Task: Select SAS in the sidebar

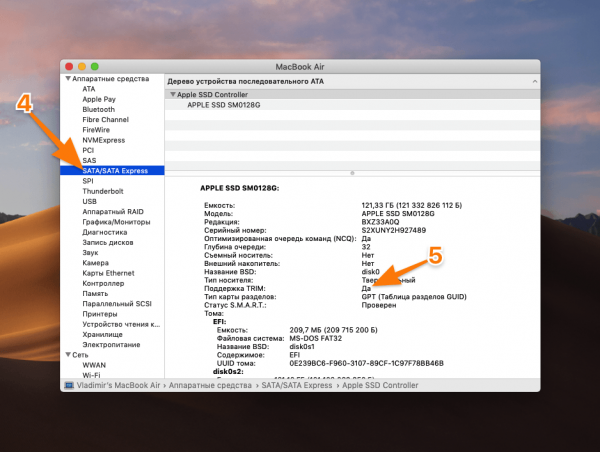Action: coord(89,160)
